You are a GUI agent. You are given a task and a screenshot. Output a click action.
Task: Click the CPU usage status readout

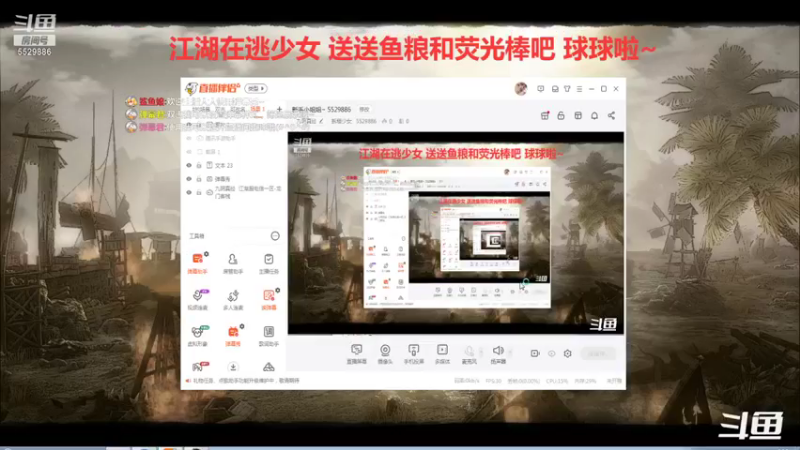pyautogui.click(x=557, y=381)
